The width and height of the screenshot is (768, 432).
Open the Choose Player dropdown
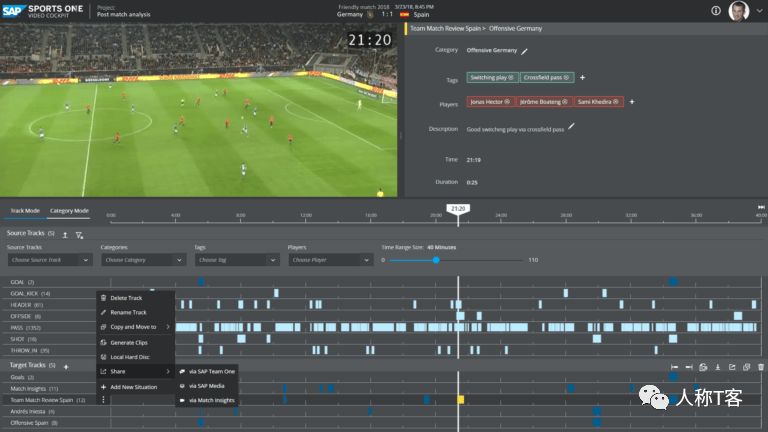329,260
